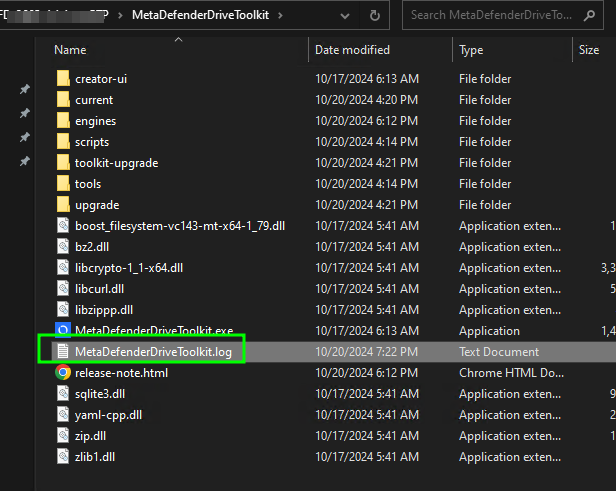Select the libzippp.dll file name

click(x=104, y=310)
